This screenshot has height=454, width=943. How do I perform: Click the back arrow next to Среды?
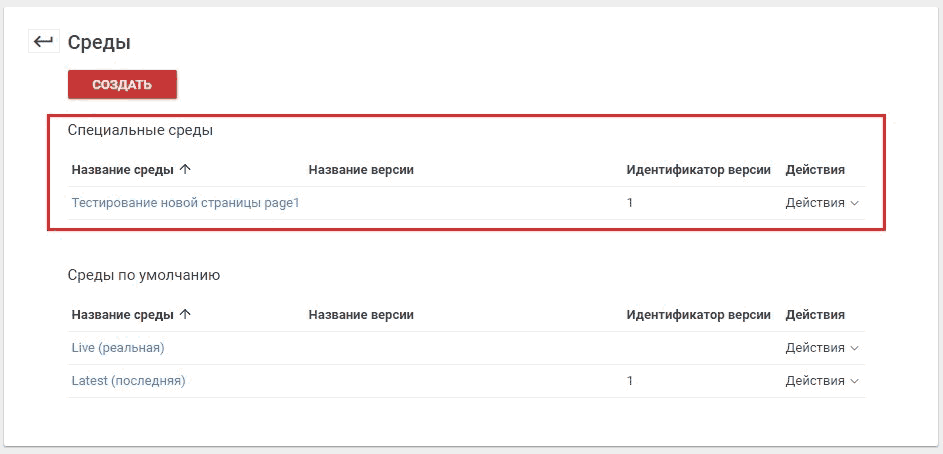(43, 41)
